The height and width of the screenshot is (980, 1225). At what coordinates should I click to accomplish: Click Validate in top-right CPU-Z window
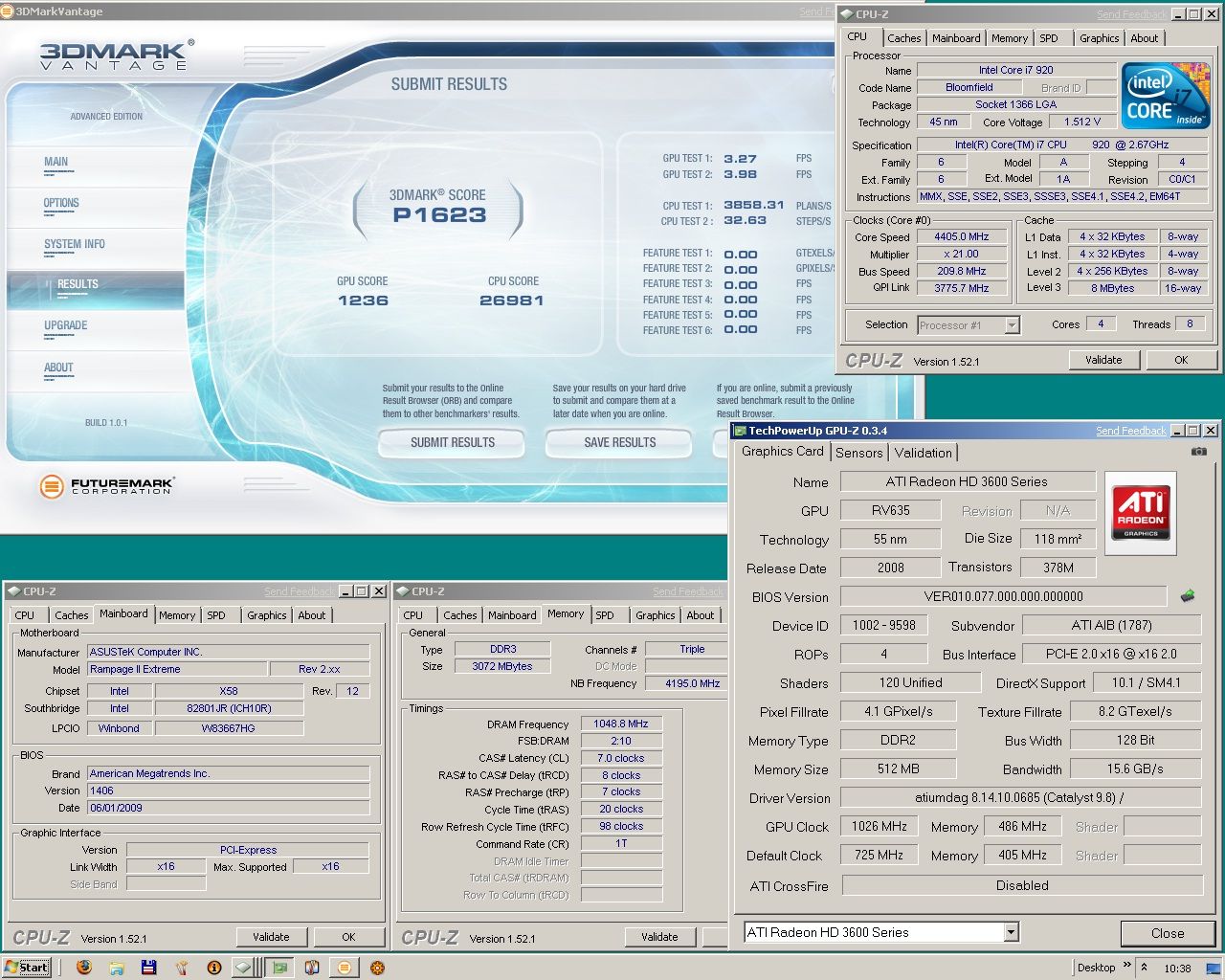[1103, 360]
